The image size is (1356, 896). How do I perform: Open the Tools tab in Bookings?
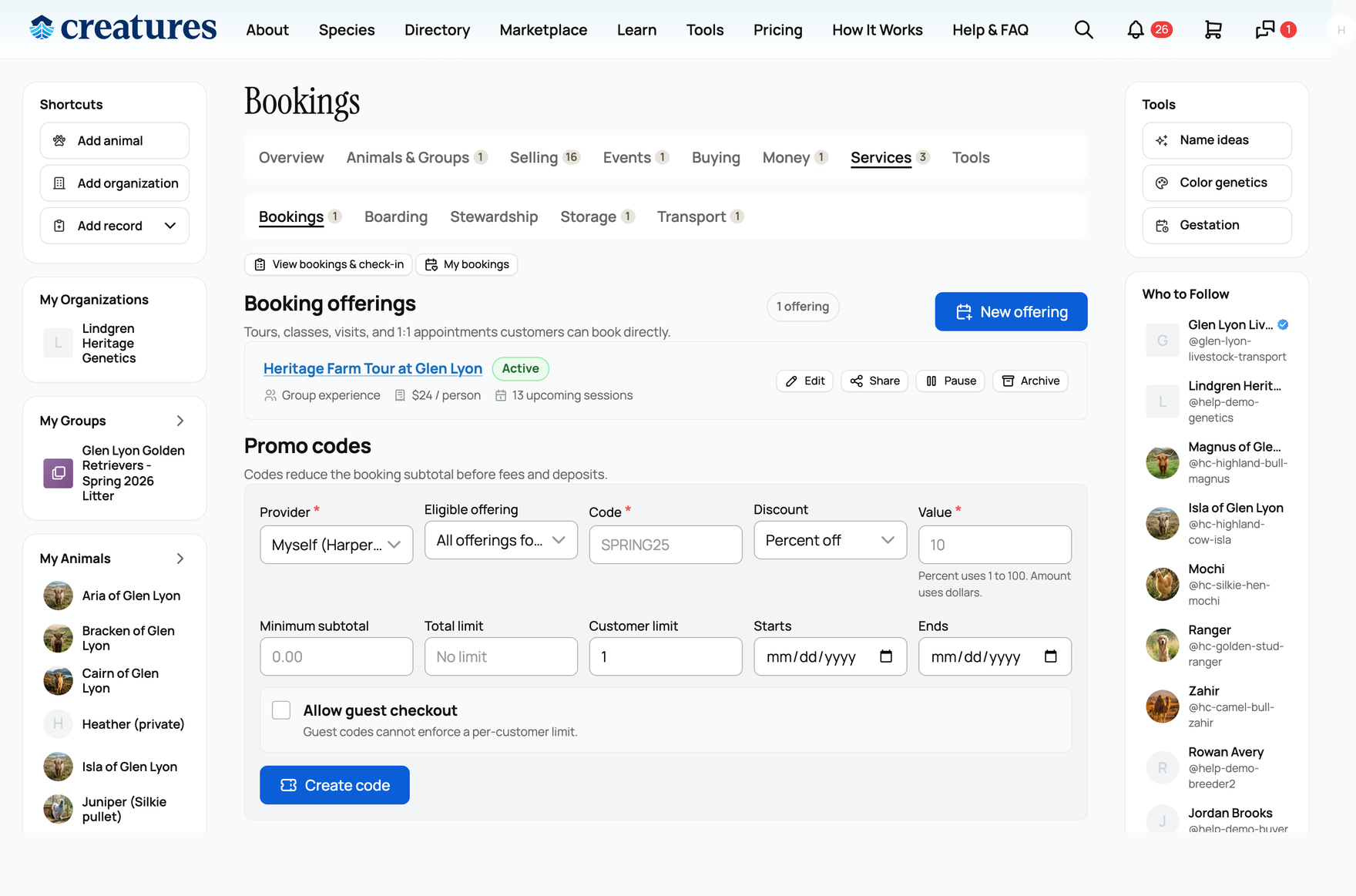click(971, 158)
